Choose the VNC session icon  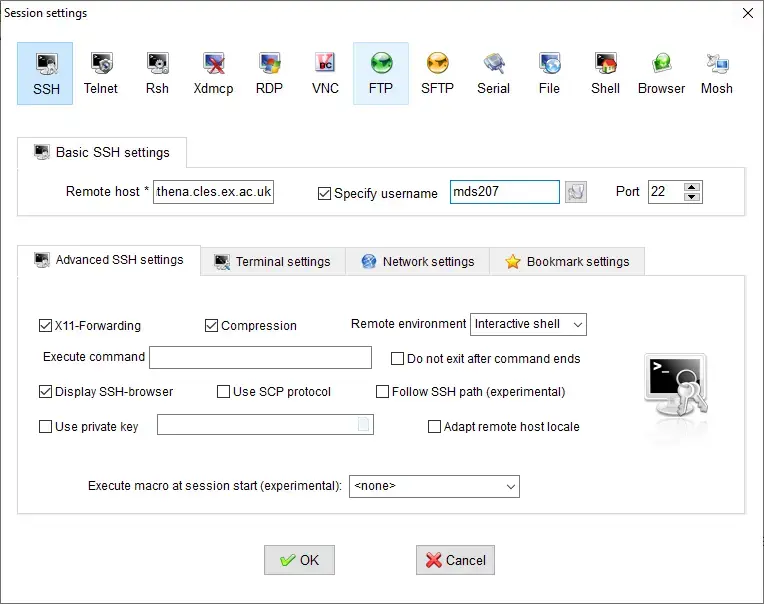325,74
